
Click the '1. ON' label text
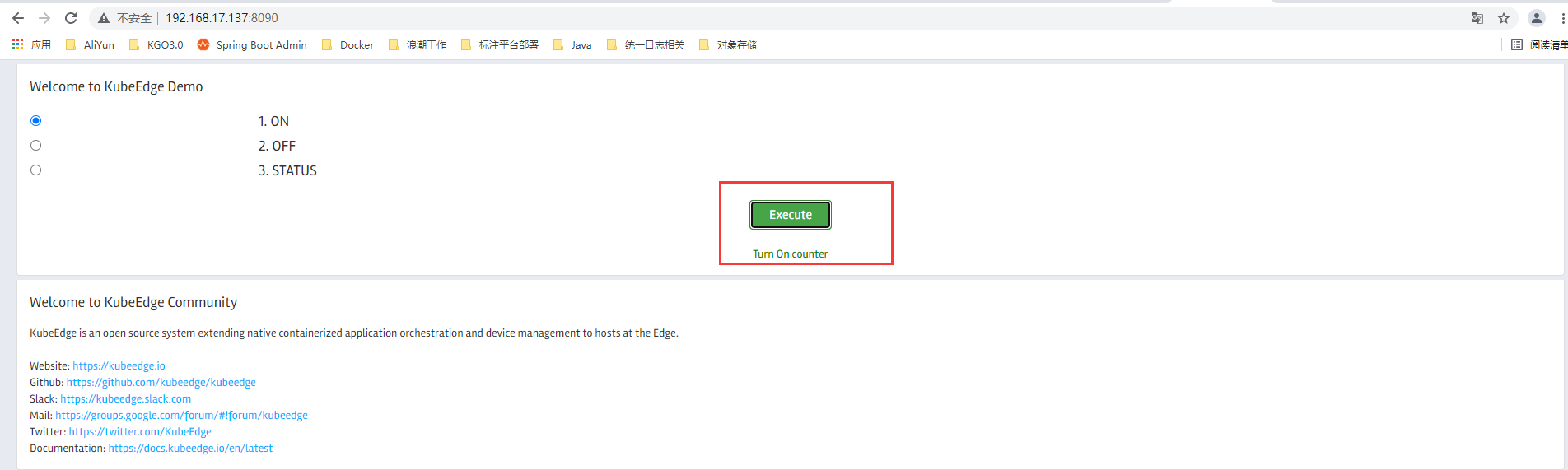point(273,121)
